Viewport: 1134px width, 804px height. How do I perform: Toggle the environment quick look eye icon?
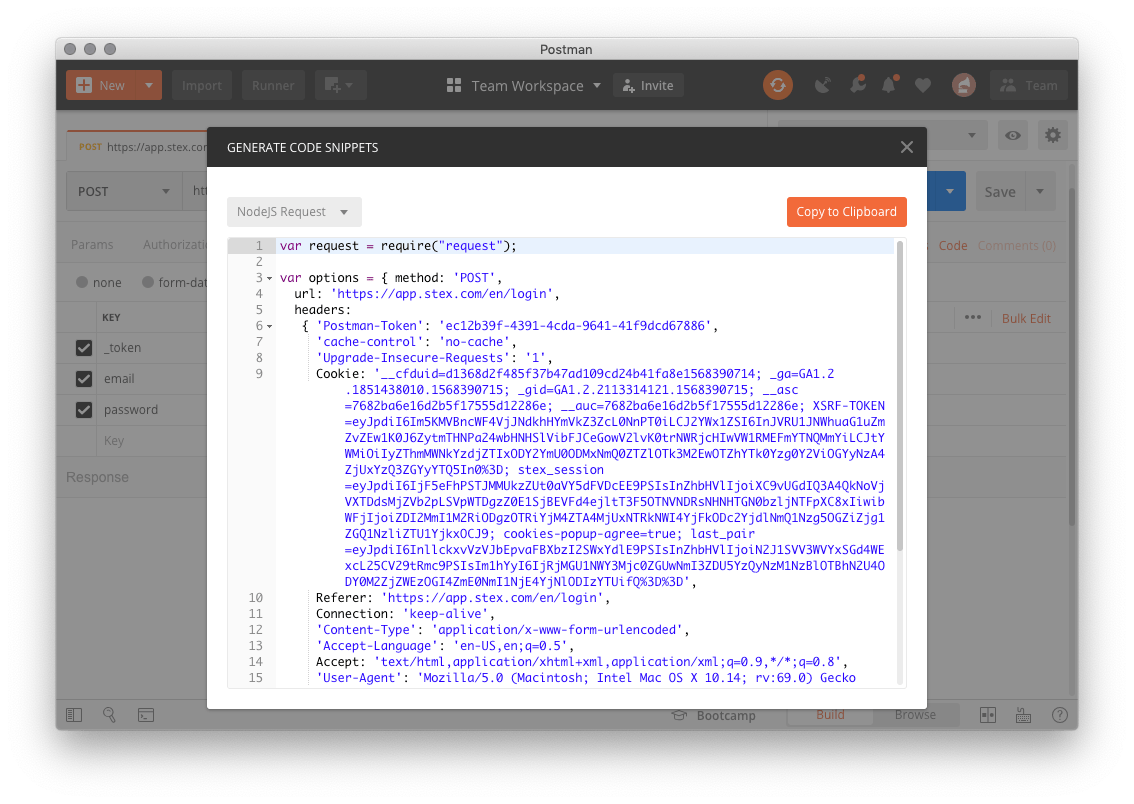click(x=1013, y=135)
